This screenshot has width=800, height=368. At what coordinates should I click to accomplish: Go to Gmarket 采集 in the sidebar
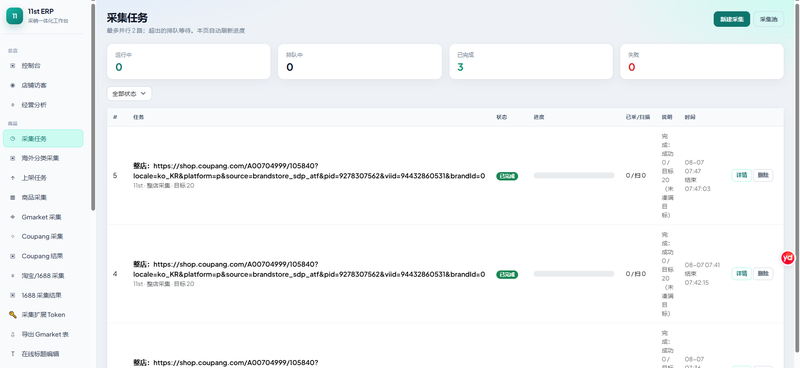click(x=43, y=217)
